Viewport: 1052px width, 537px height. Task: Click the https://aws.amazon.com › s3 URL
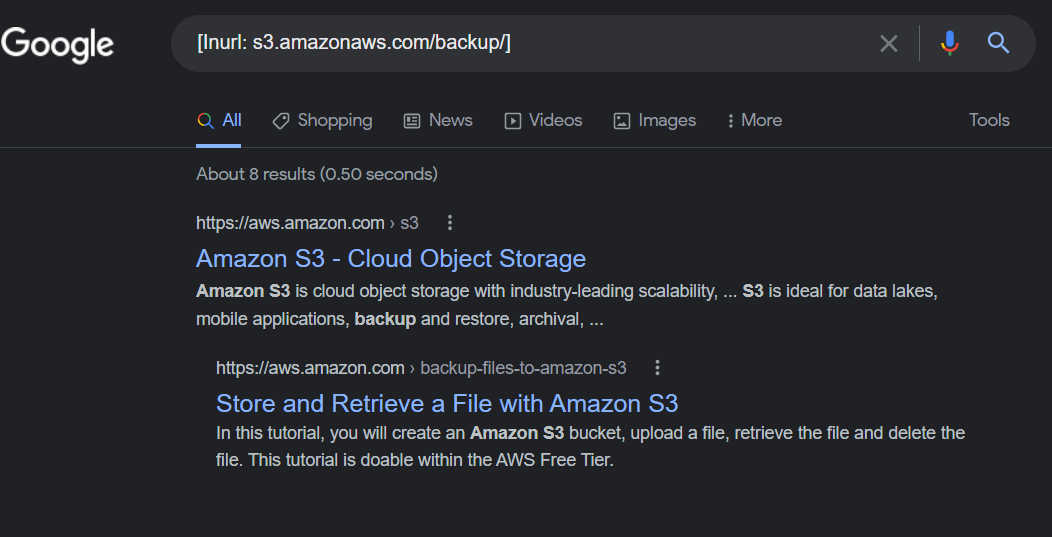coord(307,223)
